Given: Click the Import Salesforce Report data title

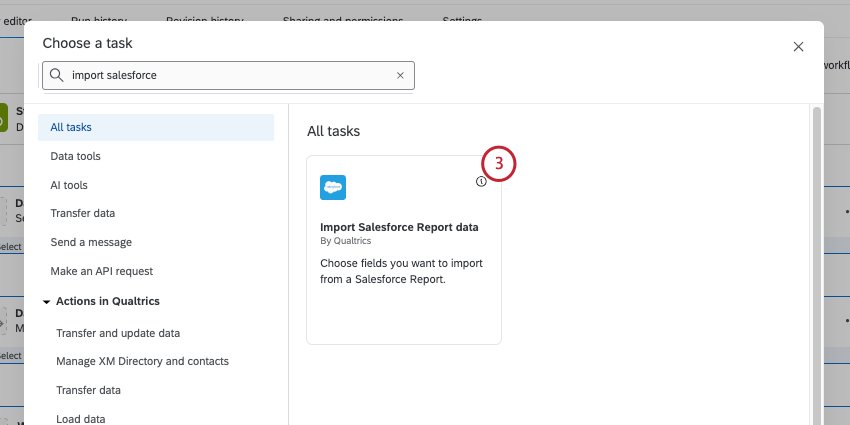Looking at the screenshot, I should tap(399, 227).
